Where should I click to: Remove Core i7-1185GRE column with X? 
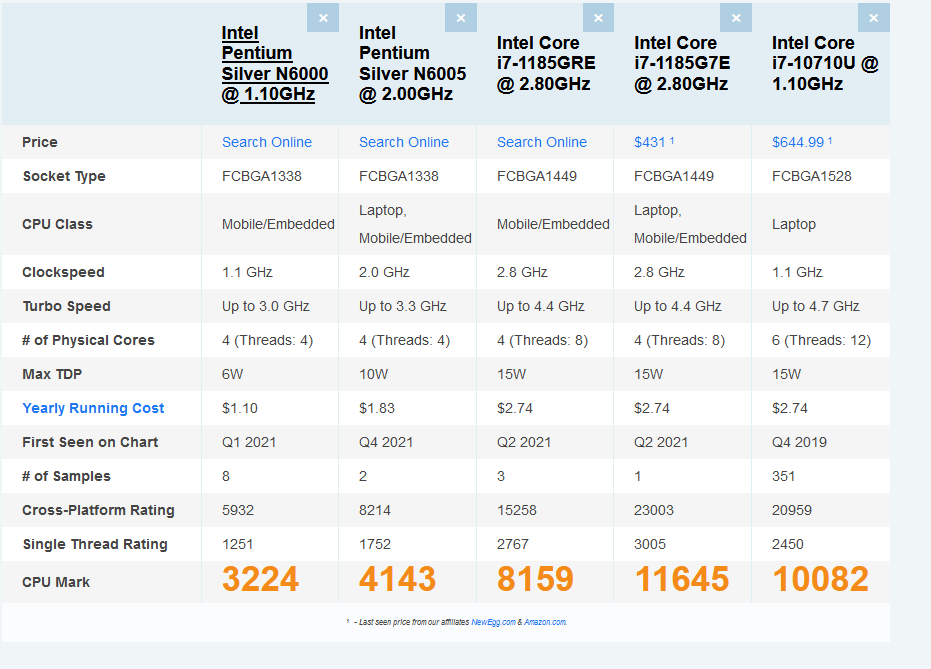[598, 18]
